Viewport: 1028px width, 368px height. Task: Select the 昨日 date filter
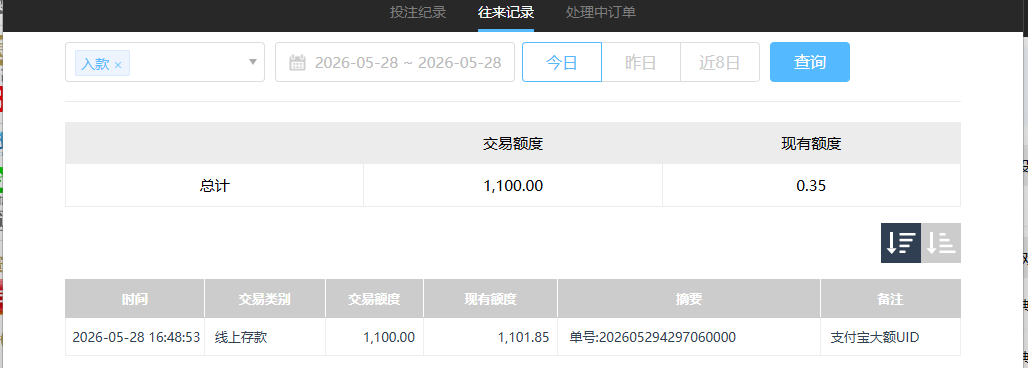click(x=641, y=62)
